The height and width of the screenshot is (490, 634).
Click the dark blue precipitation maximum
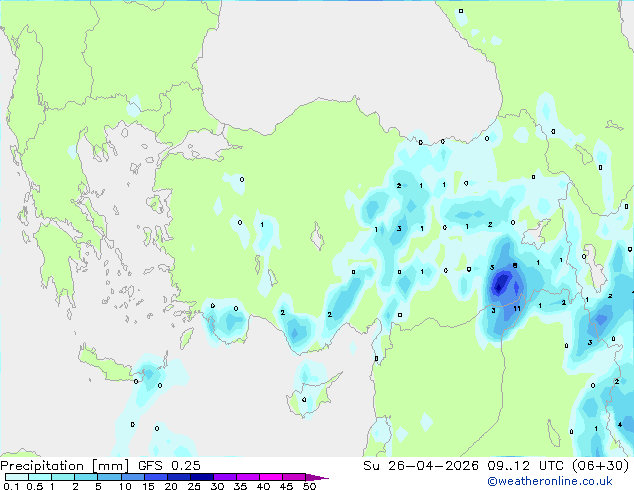[501, 282]
